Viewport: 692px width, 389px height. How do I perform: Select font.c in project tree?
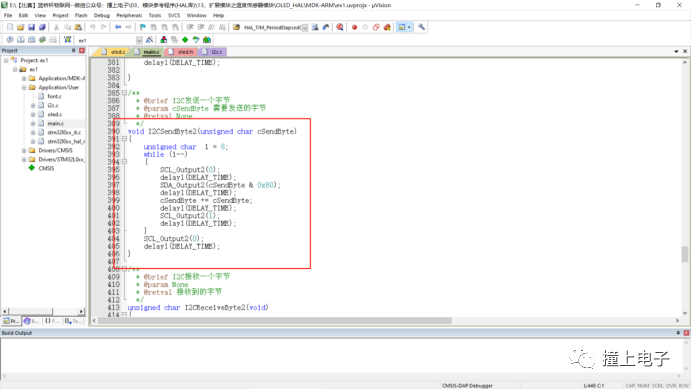(54, 96)
